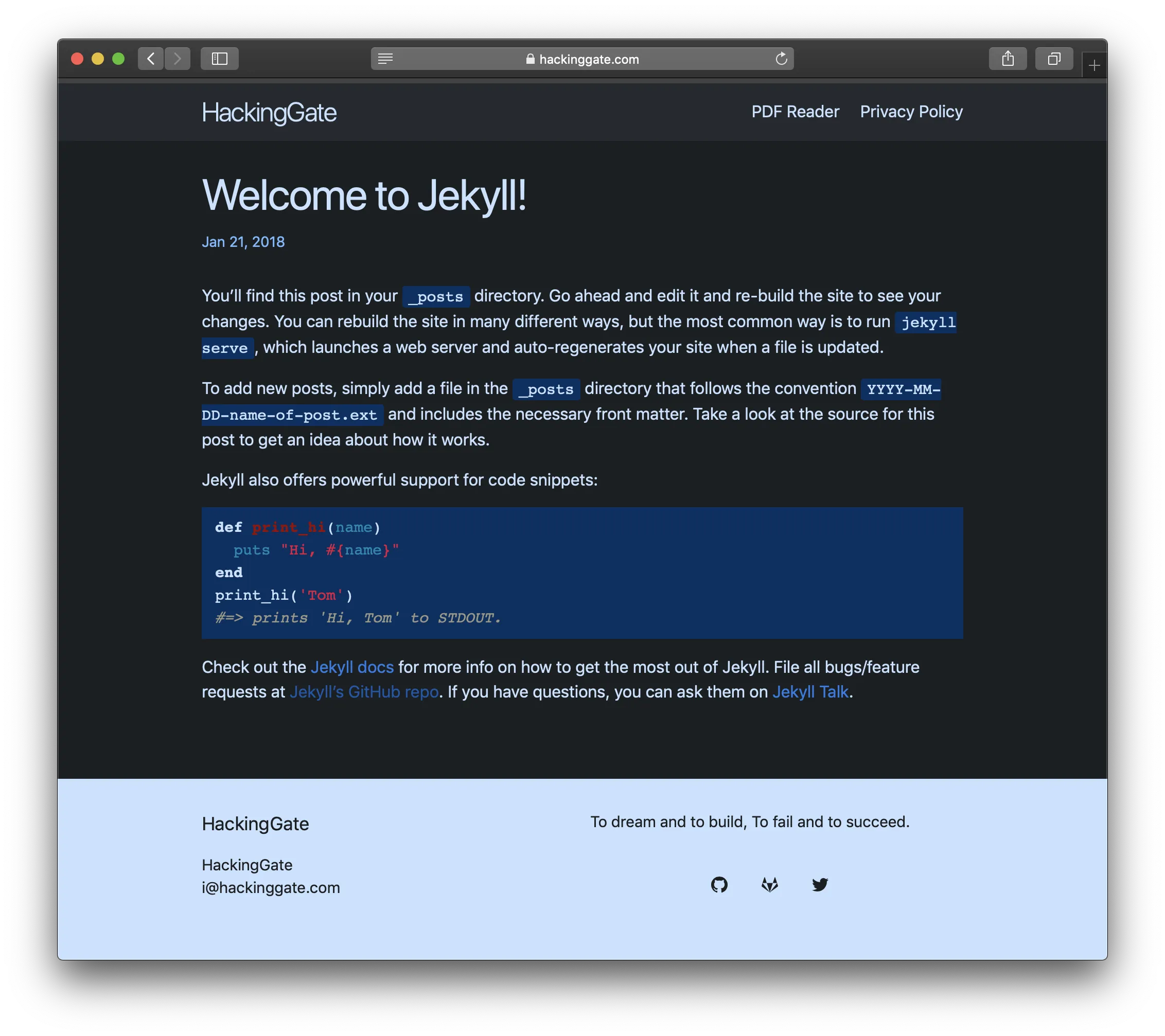1165x1036 pixels.
Task: Reload the page
Action: coord(782,59)
